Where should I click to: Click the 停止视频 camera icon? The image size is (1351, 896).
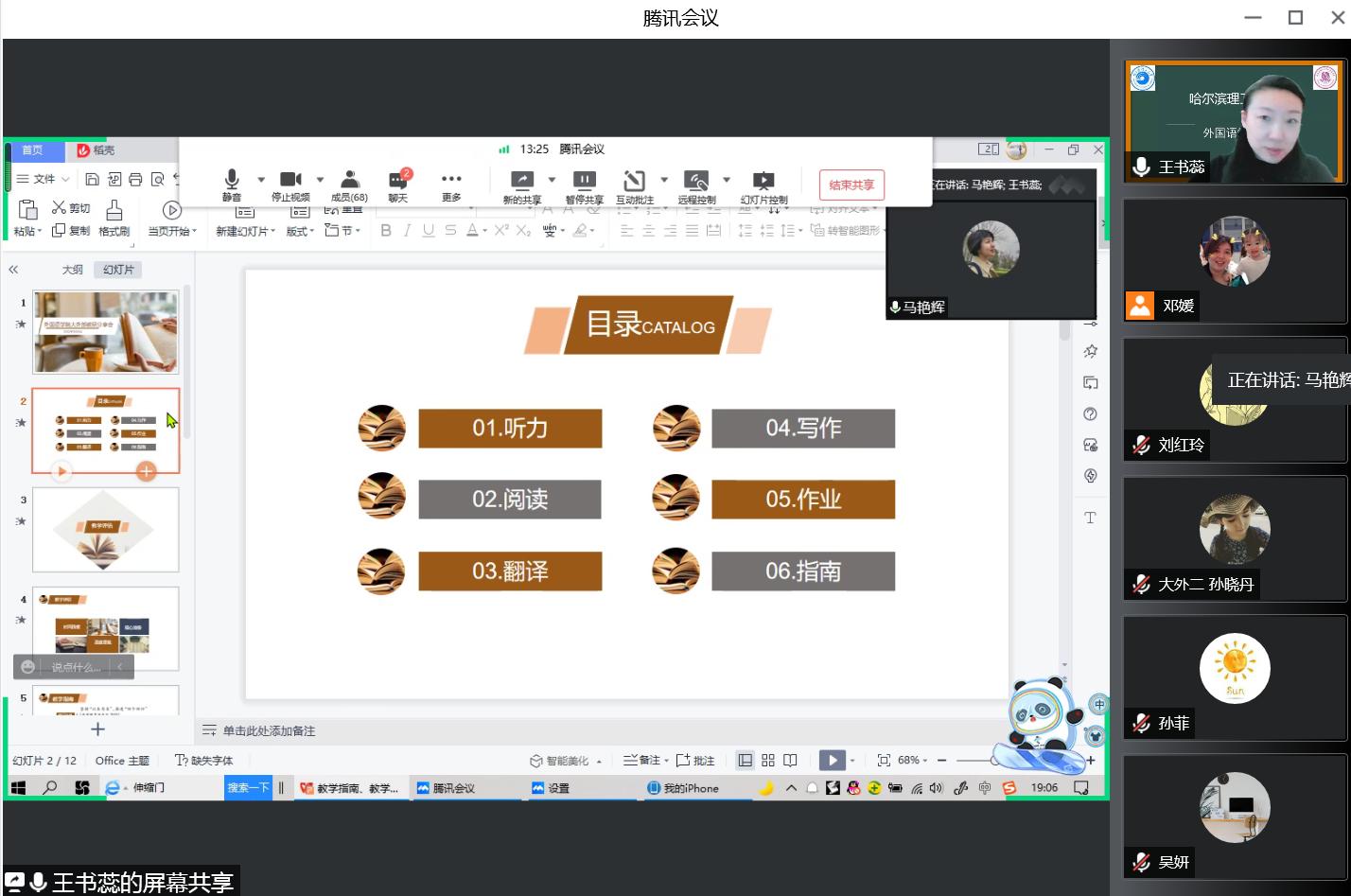290,180
